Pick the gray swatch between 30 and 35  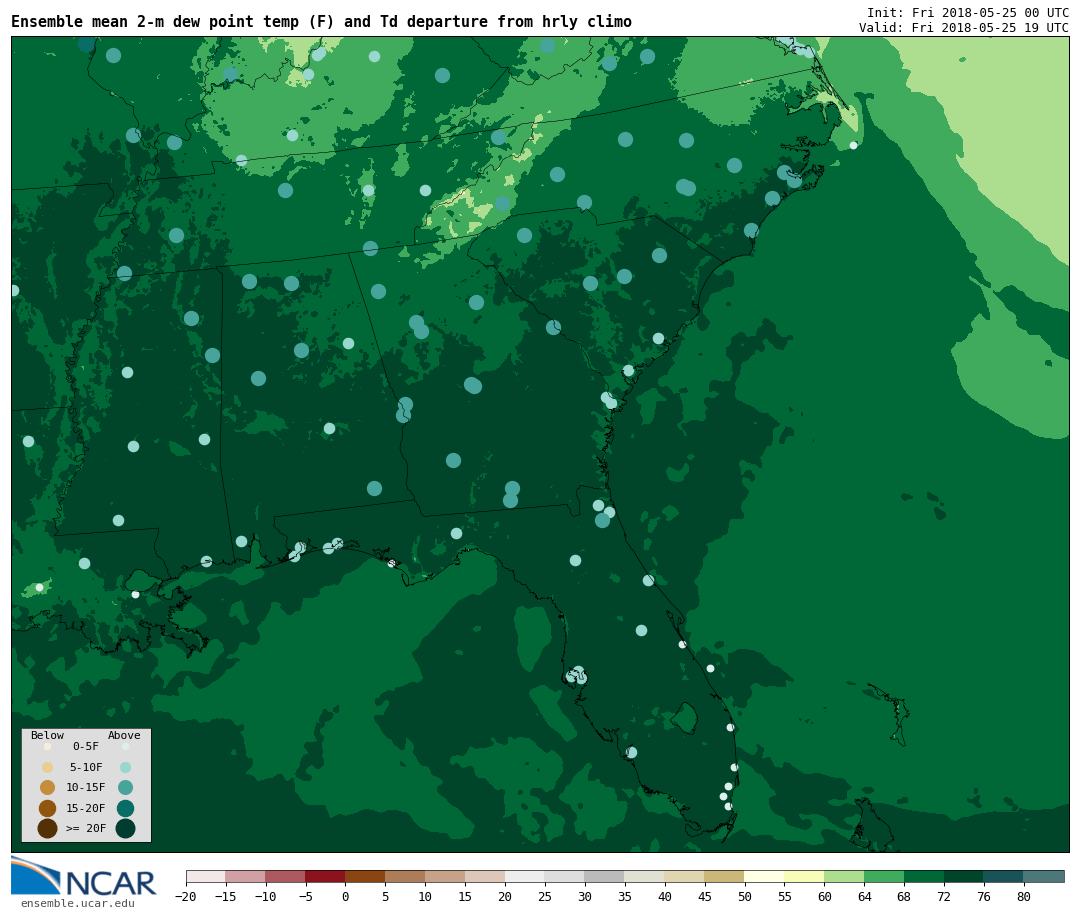pyautogui.click(x=604, y=876)
